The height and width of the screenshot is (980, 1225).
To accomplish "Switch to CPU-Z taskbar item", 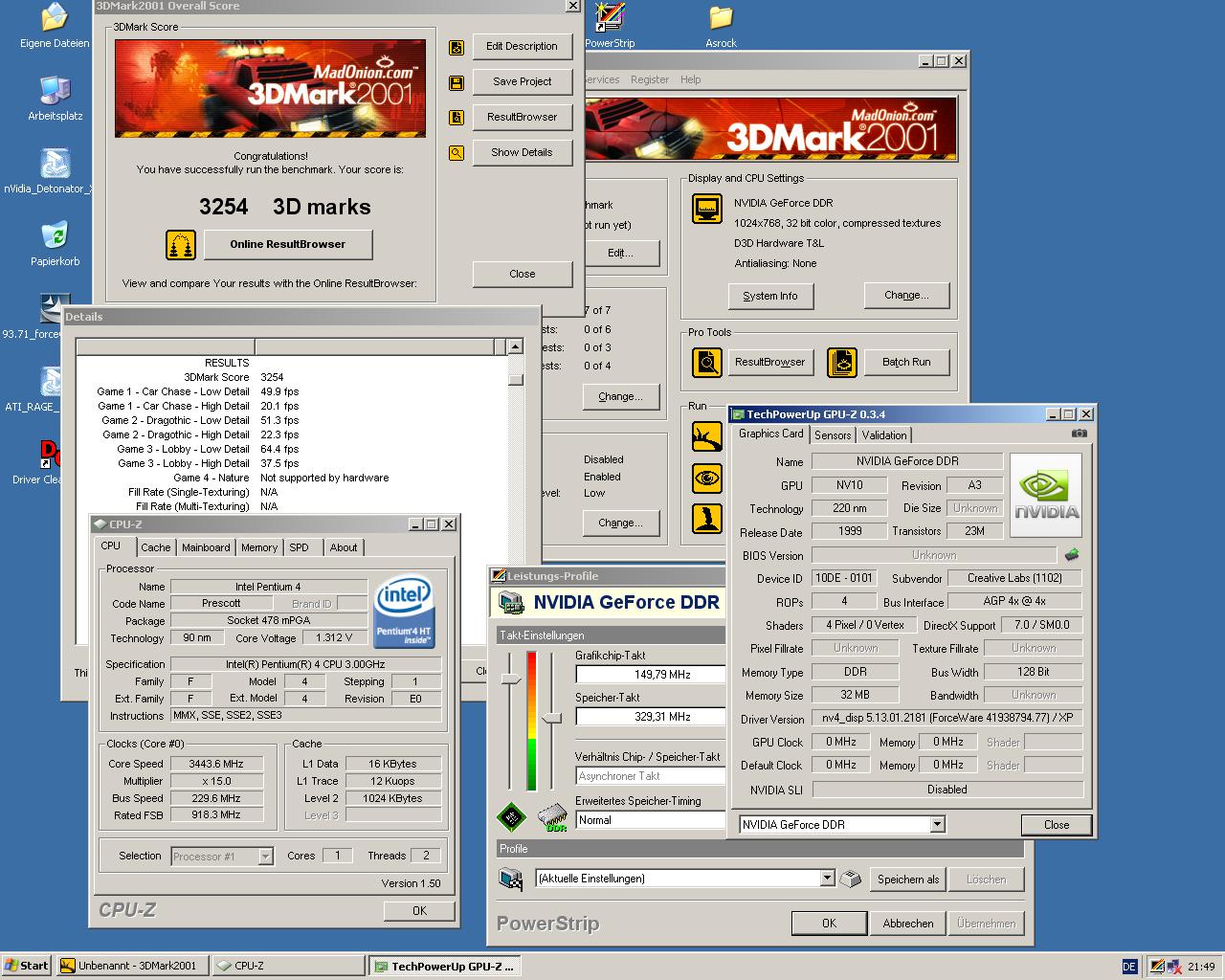I will [x=288, y=967].
